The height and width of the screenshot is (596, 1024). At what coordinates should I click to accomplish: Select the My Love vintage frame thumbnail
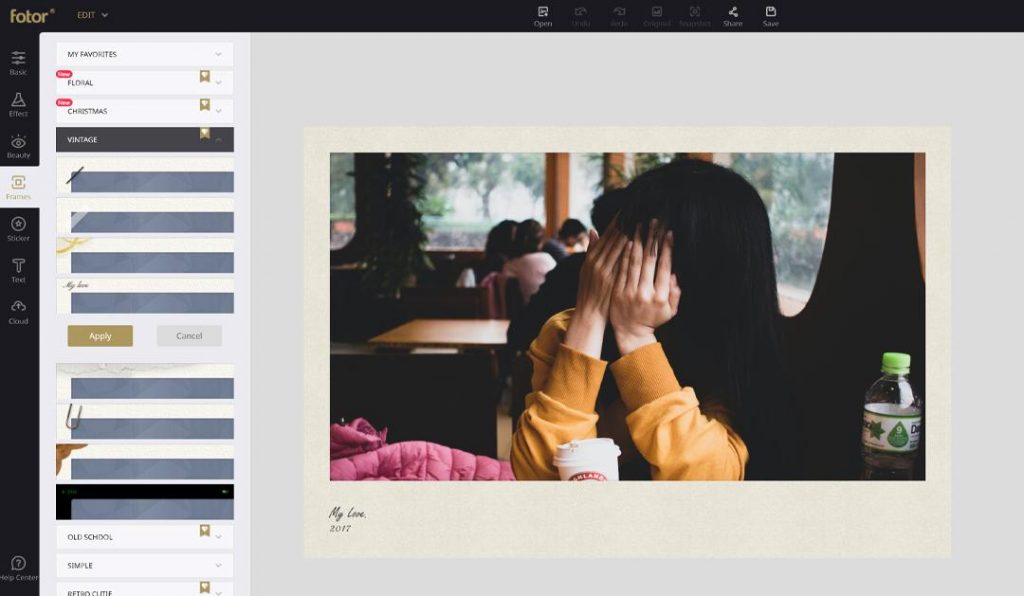tap(145, 296)
